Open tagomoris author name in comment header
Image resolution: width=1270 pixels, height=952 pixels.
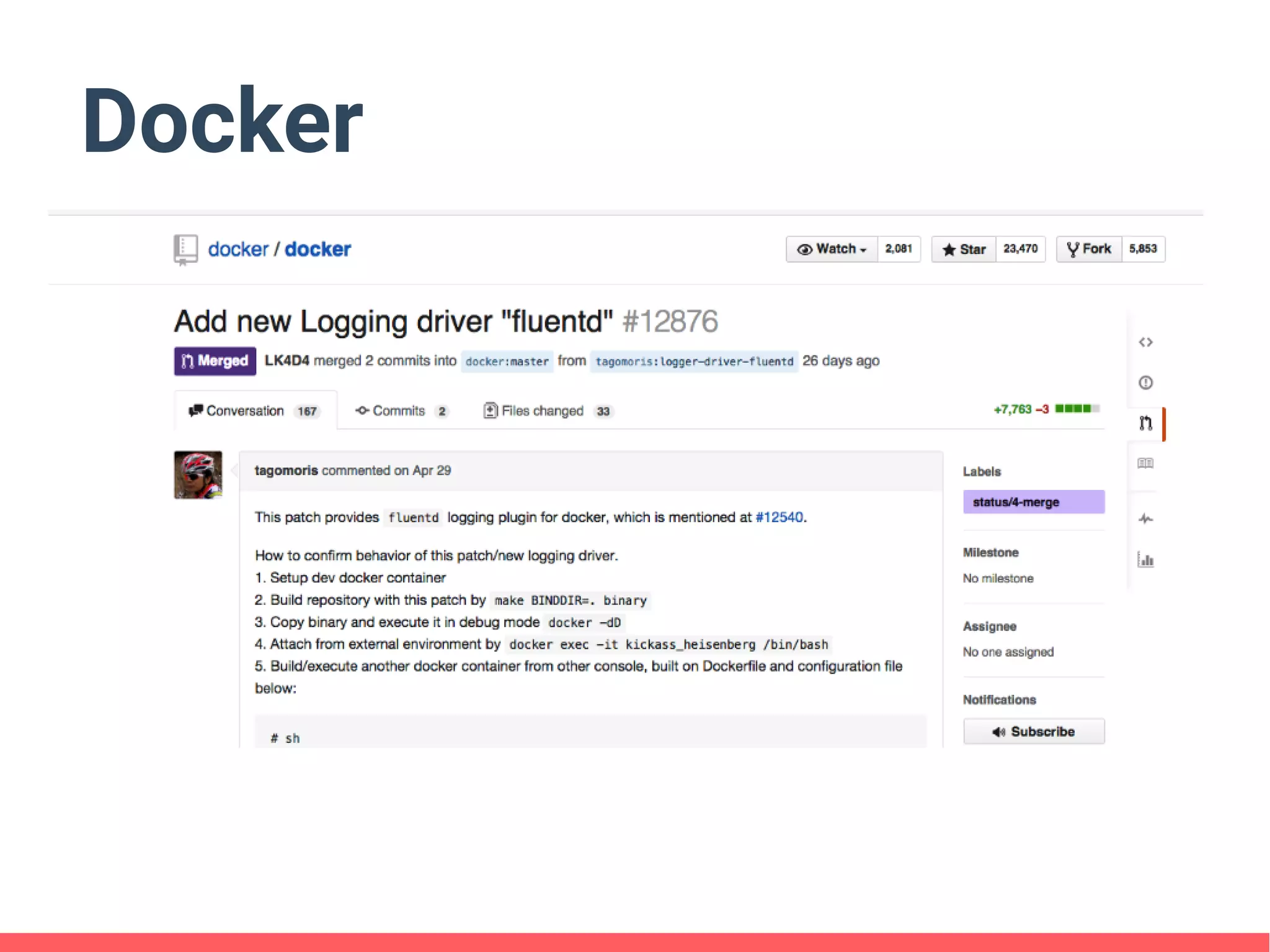click(286, 471)
